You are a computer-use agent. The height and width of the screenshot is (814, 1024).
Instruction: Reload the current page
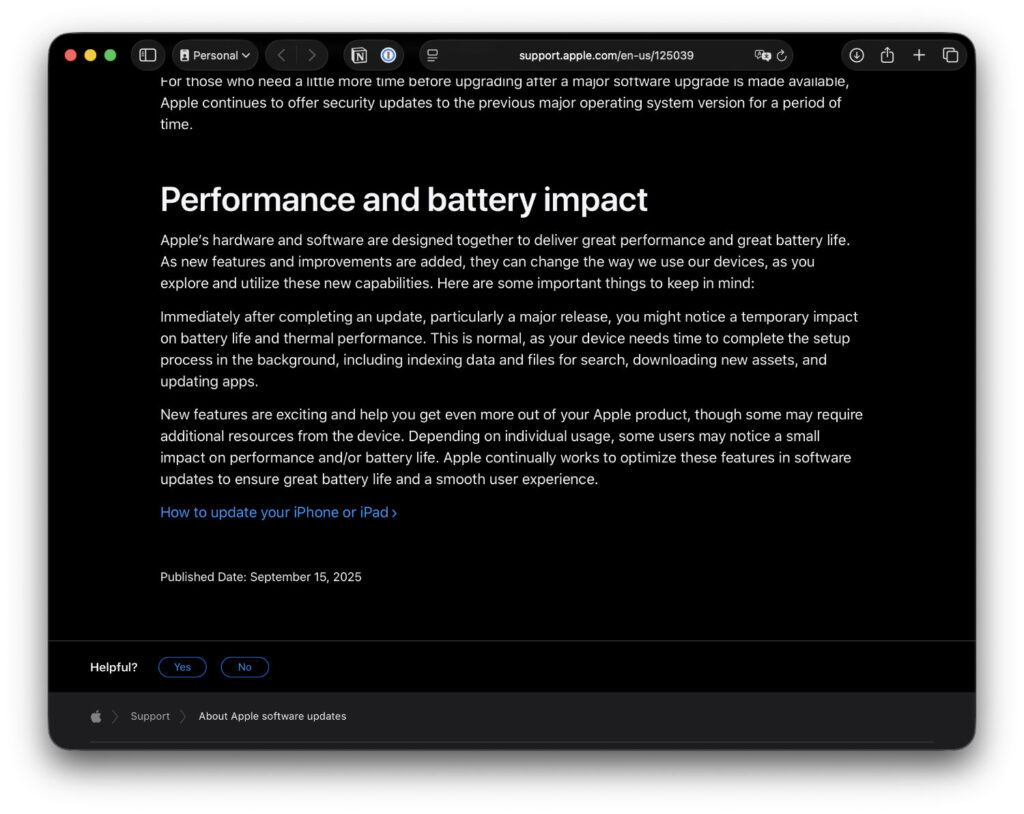(782, 55)
